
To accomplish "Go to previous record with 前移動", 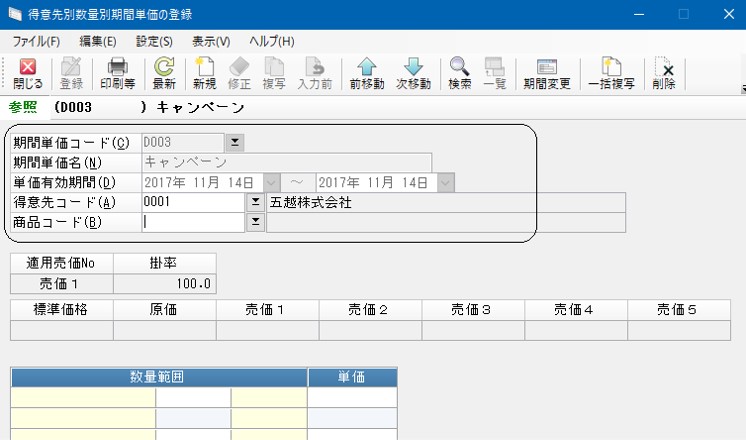I will [367, 73].
